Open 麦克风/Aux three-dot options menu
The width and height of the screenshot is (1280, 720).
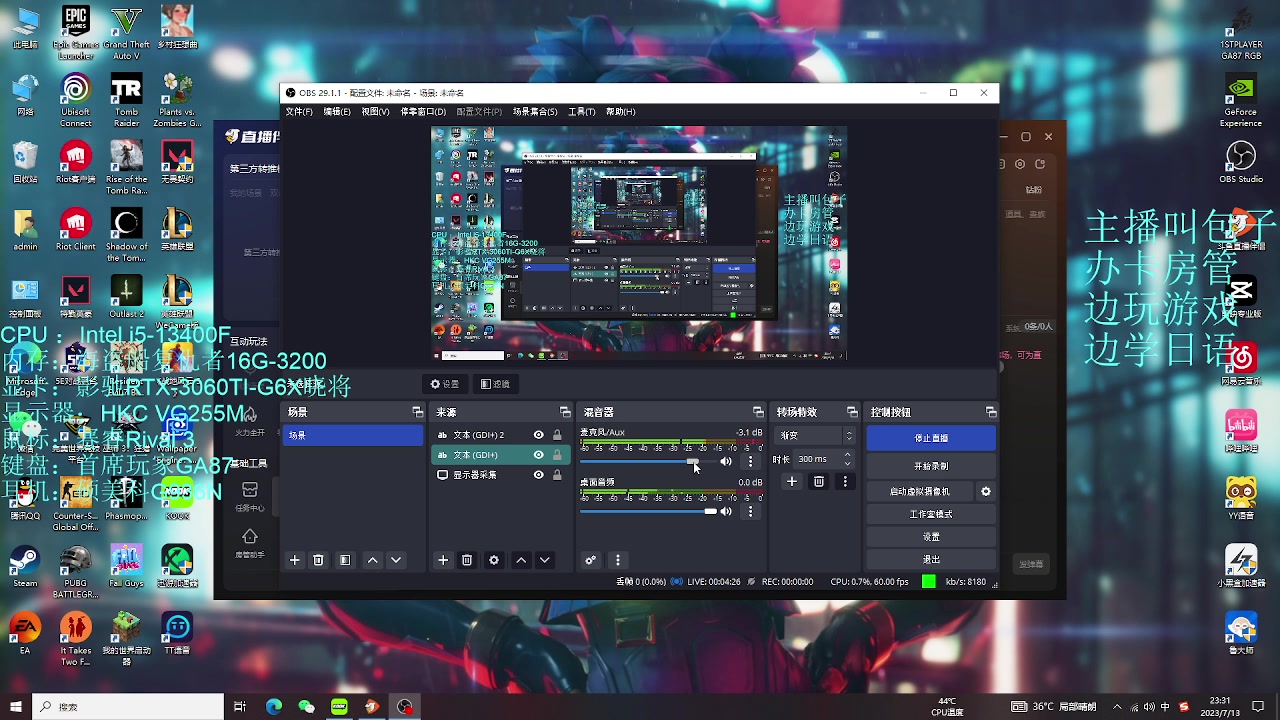(x=751, y=462)
